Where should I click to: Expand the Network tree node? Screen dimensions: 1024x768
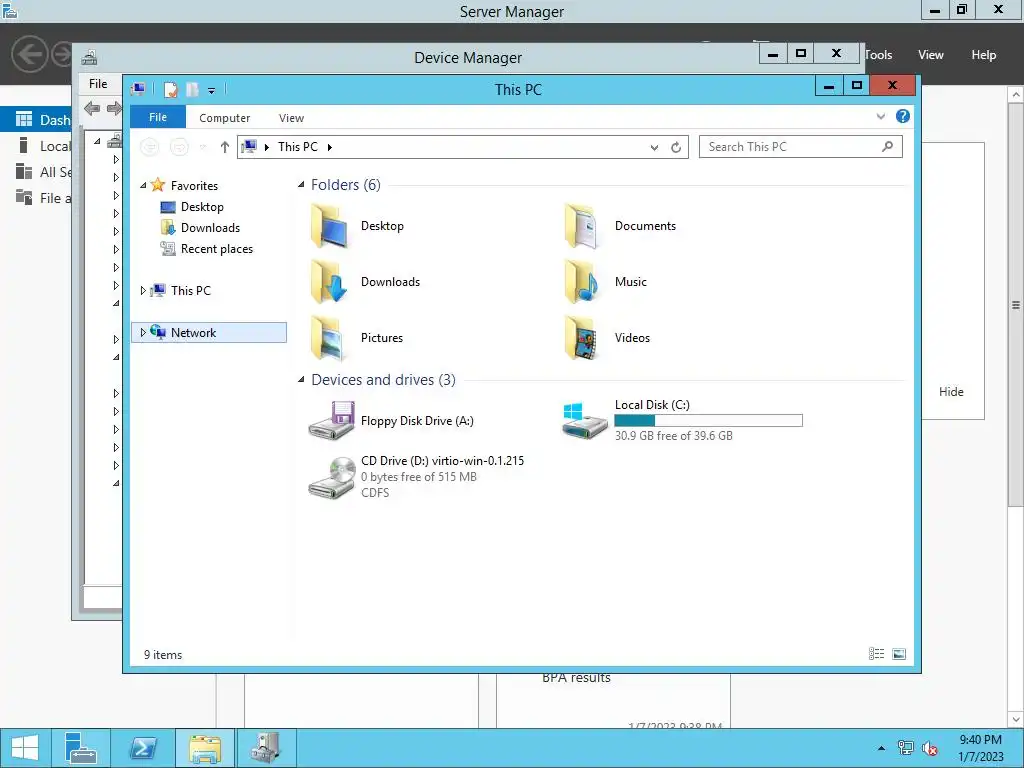pos(143,332)
